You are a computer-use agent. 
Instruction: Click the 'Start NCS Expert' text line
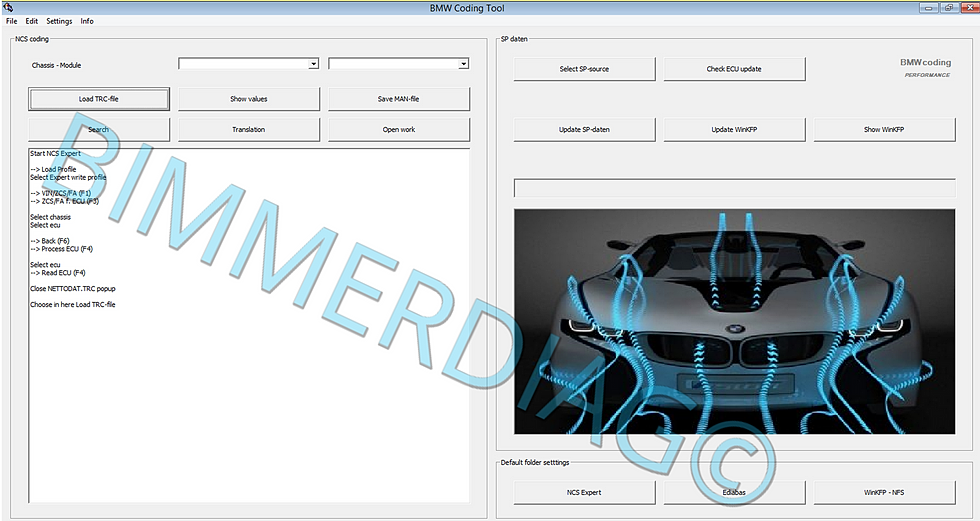pos(56,154)
